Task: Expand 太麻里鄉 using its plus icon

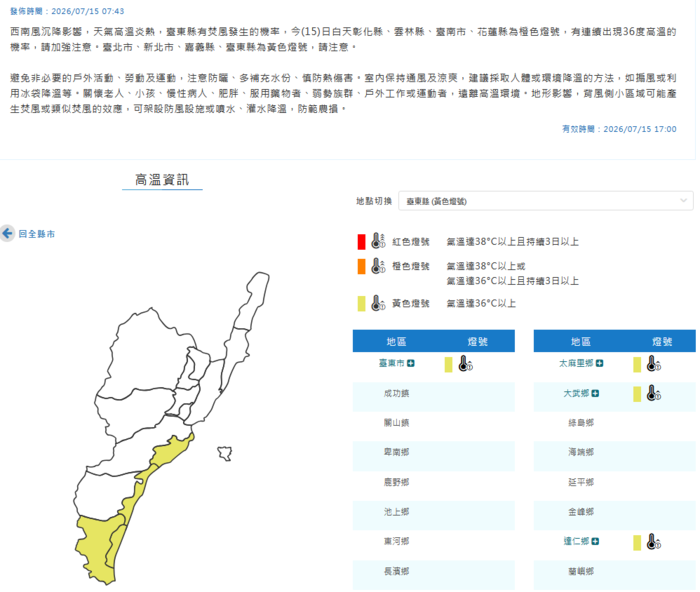Action: [600, 363]
